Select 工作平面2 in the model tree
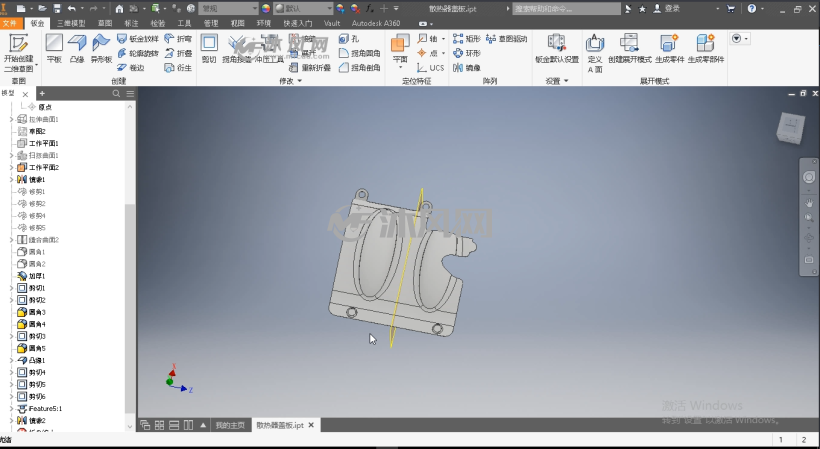 [x=38, y=167]
